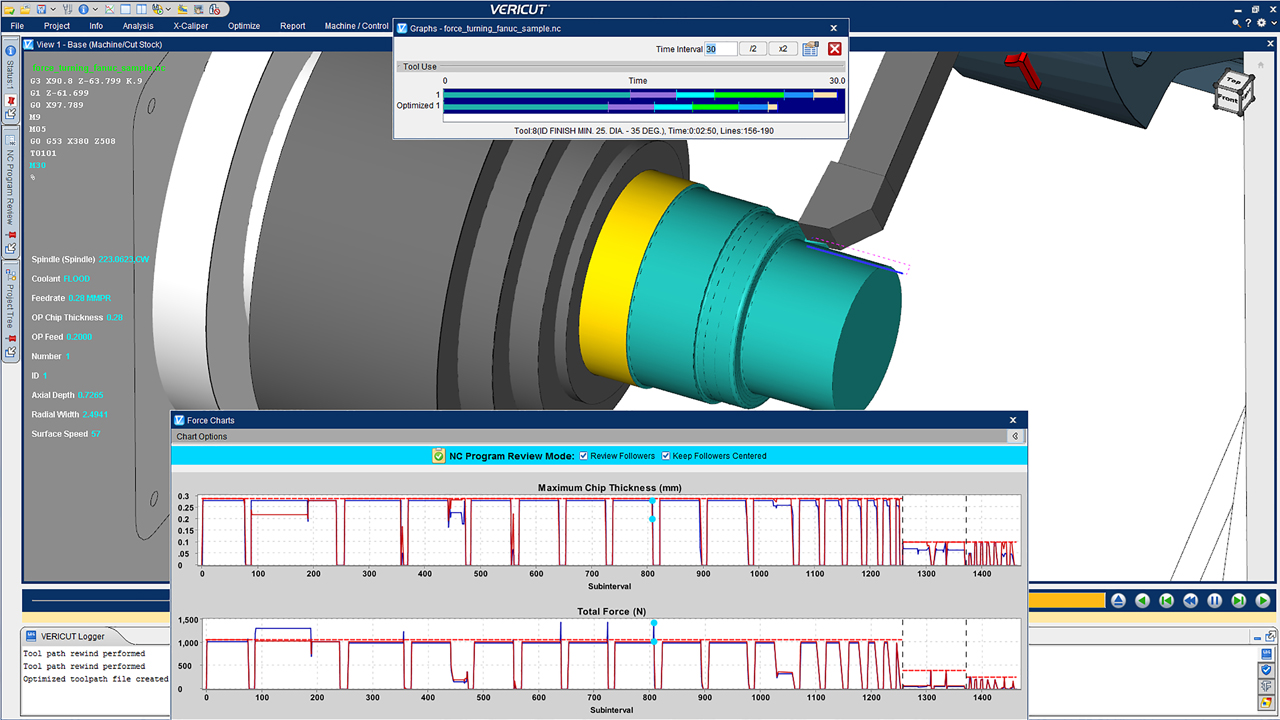Click the x2 time interval button
This screenshot has width=1280, height=720.
tap(783, 49)
